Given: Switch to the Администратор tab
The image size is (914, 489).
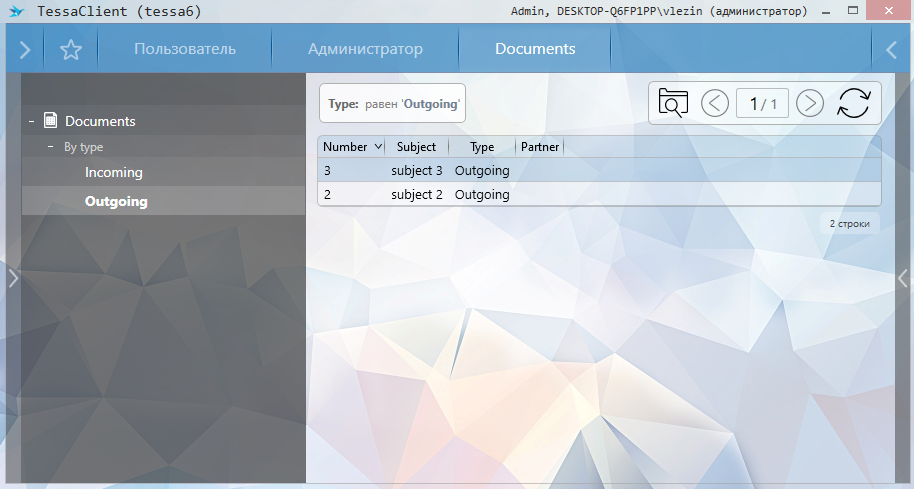Looking at the screenshot, I should (x=365, y=49).
